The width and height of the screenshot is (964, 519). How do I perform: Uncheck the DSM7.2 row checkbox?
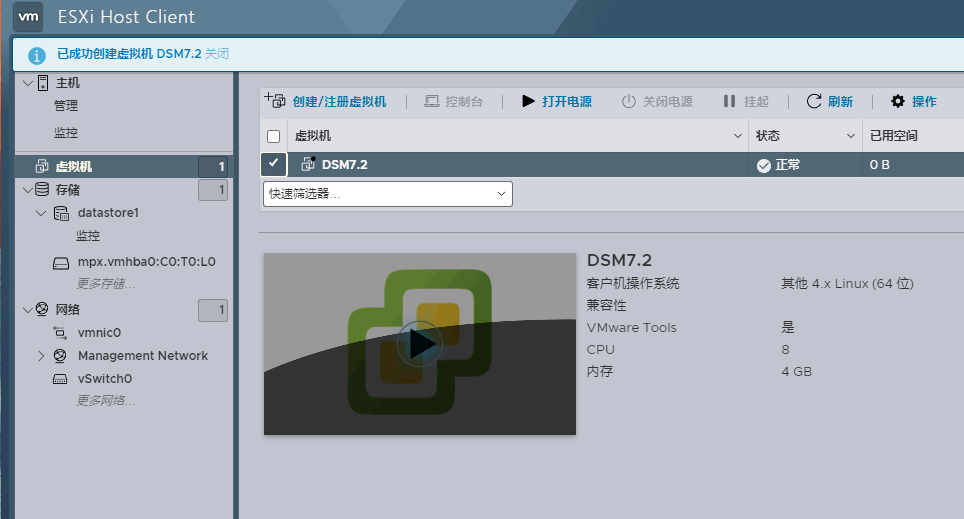point(274,164)
